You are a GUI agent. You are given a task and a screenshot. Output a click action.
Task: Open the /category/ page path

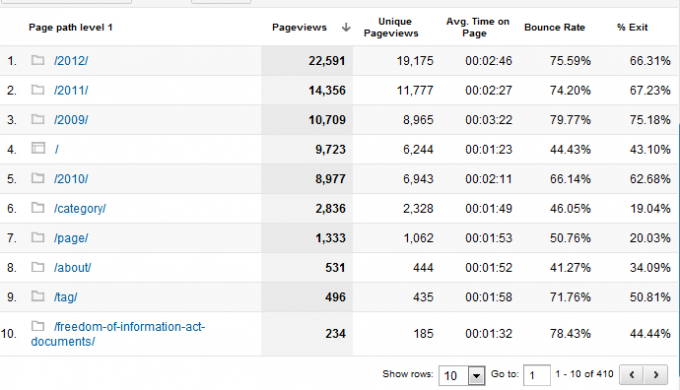click(80, 209)
